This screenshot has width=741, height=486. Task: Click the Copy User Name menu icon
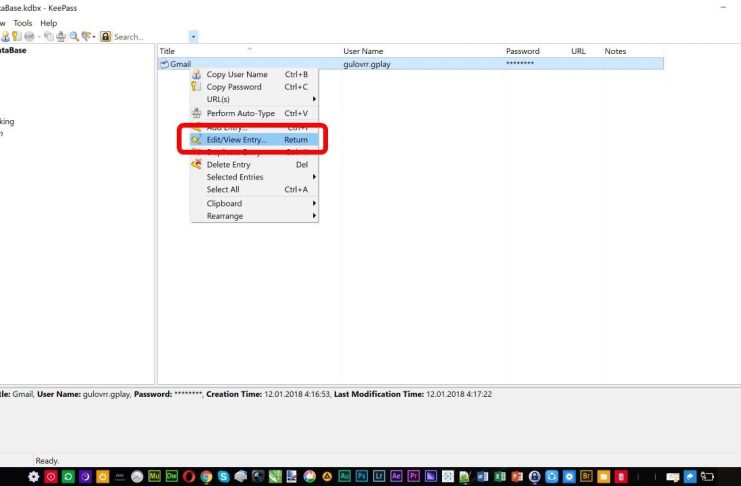196,74
